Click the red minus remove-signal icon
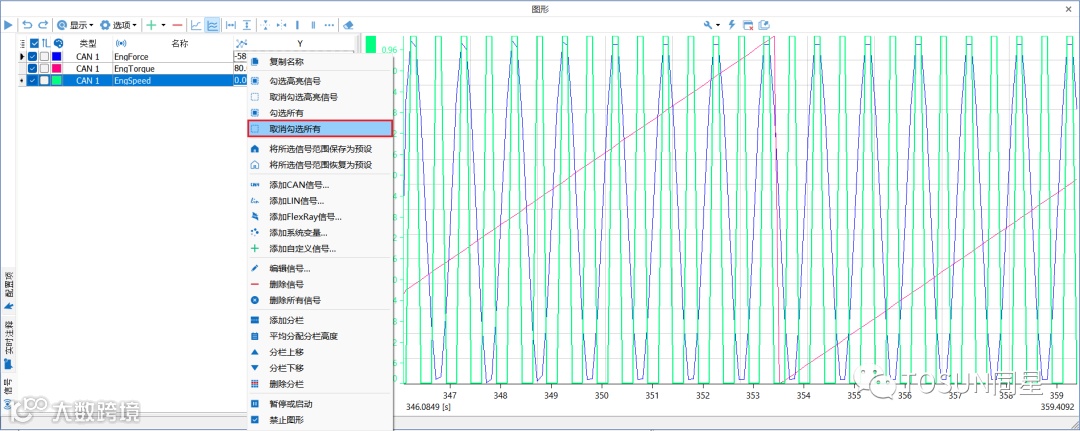This screenshot has width=1080, height=431. [x=177, y=25]
